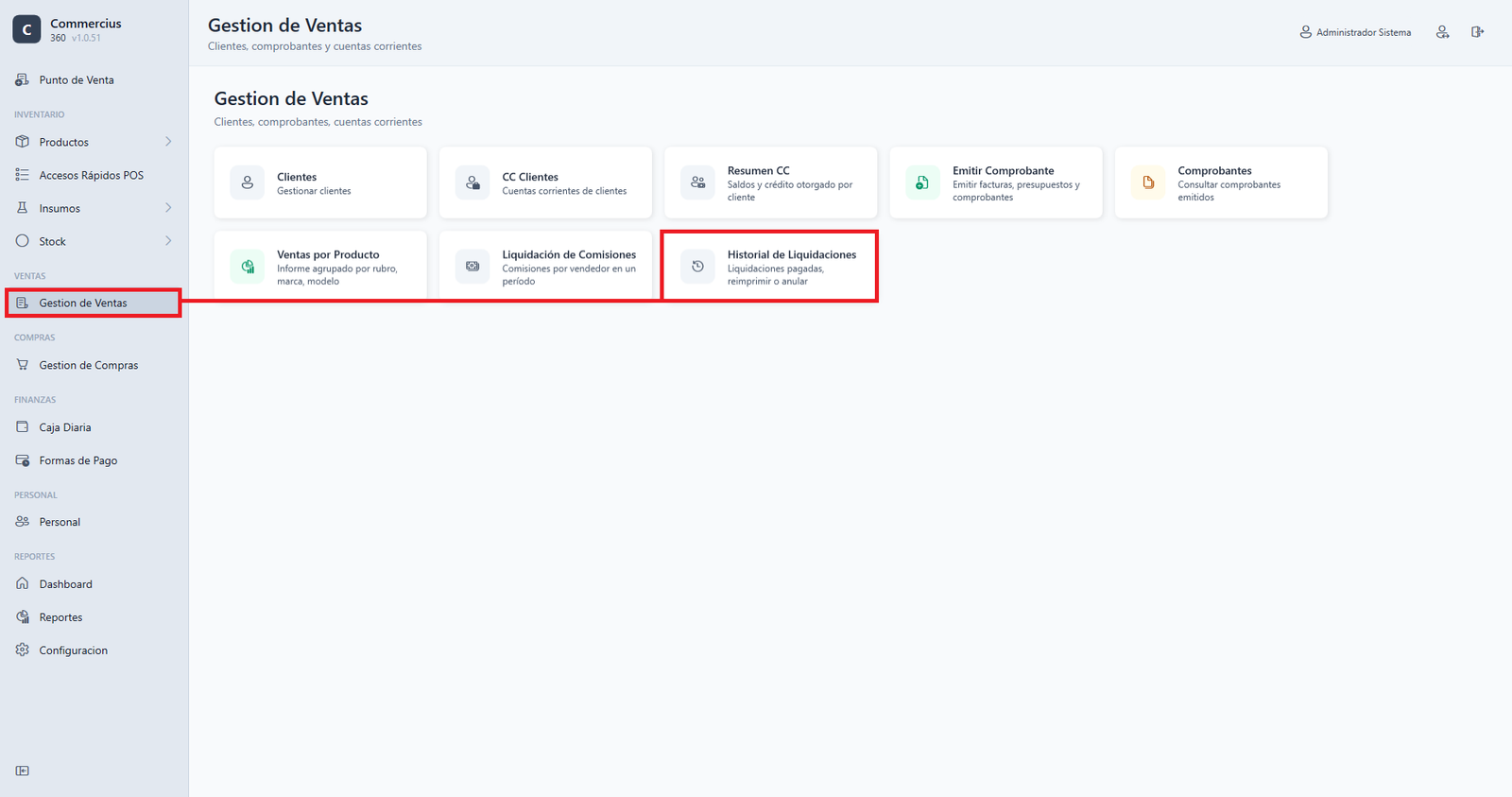Click the Dashboard home icon
The width and height of the screenshot is (1512, 797).
pos(22,584)
